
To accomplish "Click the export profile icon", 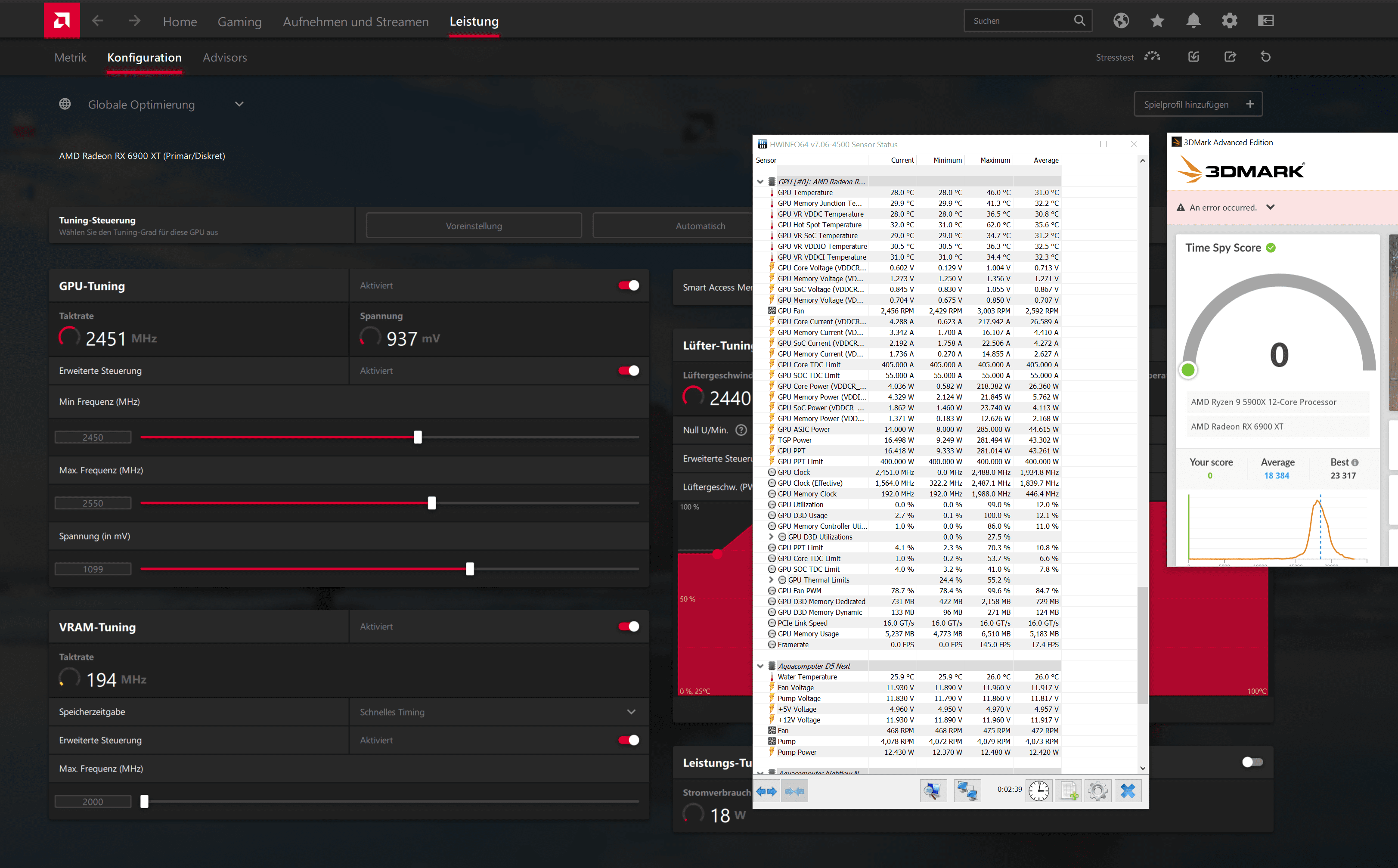I will point(1230,57).
